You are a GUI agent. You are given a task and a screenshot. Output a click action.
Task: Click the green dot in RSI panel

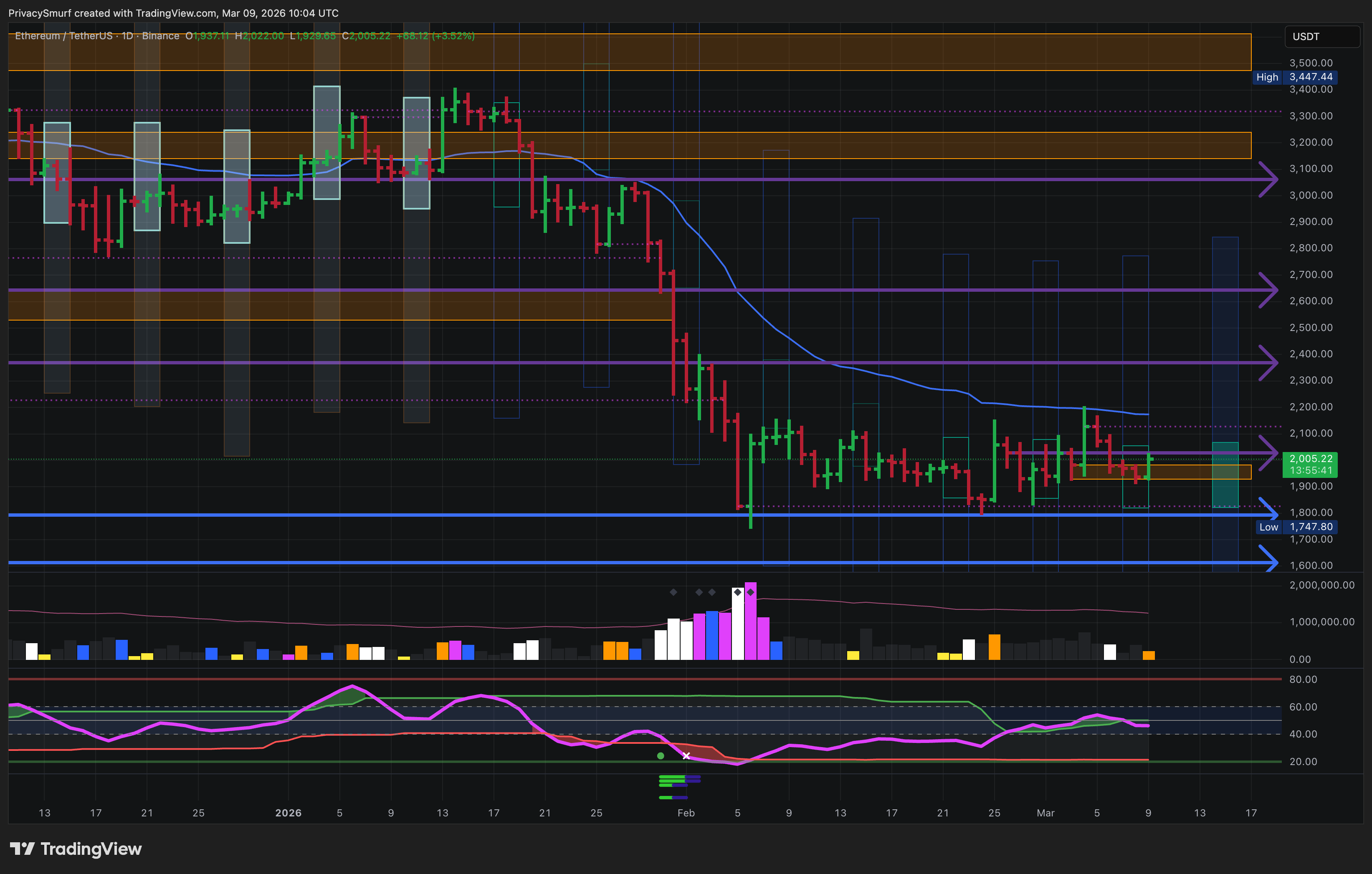click(x=661, y=756)
